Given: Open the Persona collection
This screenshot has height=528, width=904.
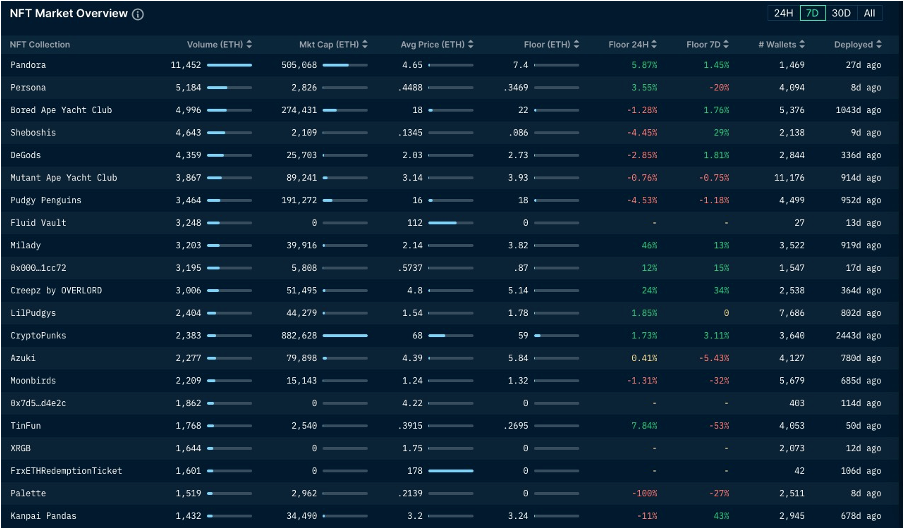Looking at the screenshot, I should pos(28,88).
